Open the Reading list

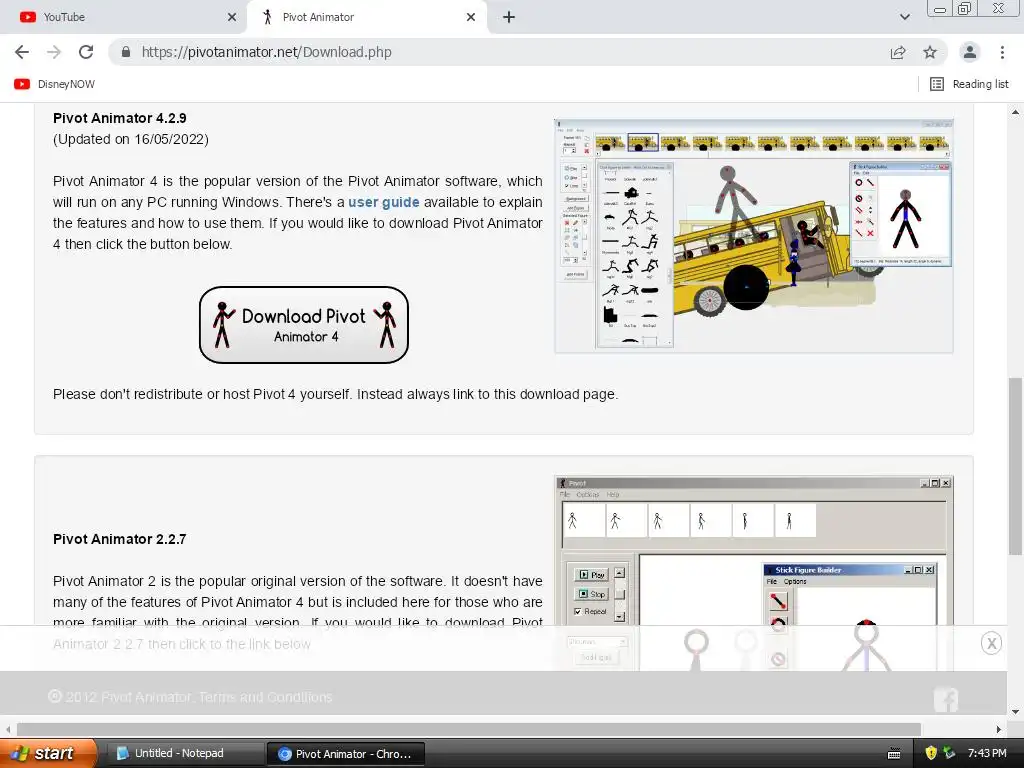[969, 84]
